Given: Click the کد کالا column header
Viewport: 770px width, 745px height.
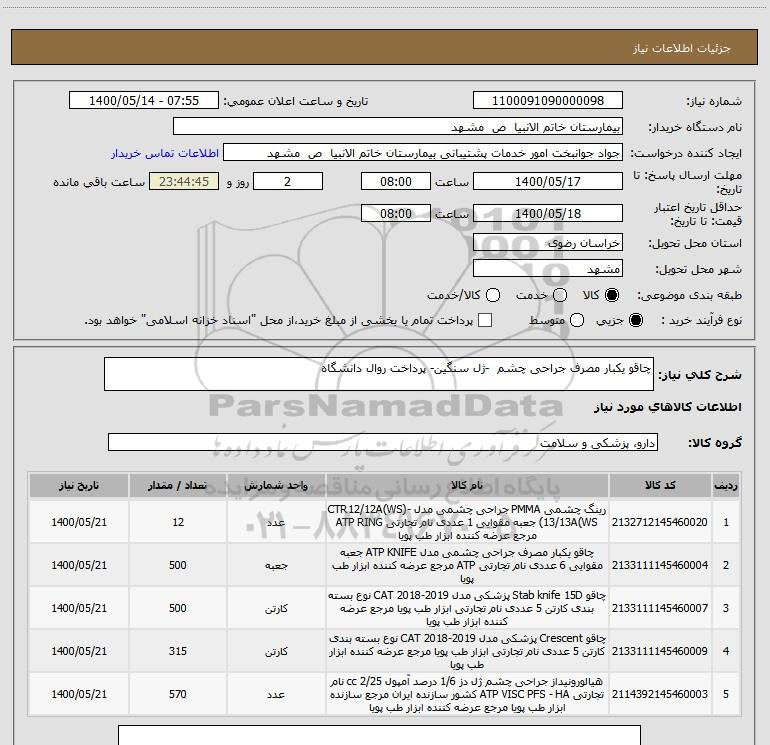Looking at the screenshot, I should (660, 485).
